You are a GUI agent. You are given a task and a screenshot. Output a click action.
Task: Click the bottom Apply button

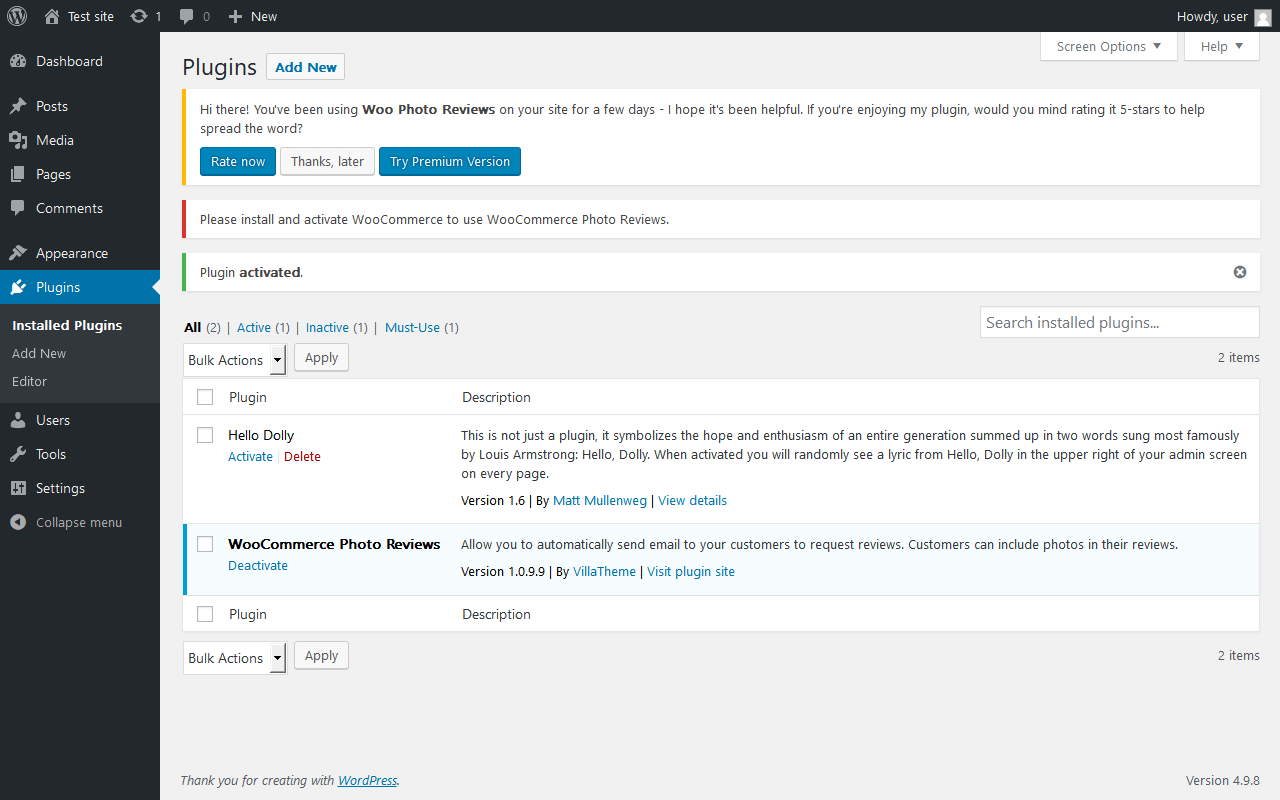321,656
